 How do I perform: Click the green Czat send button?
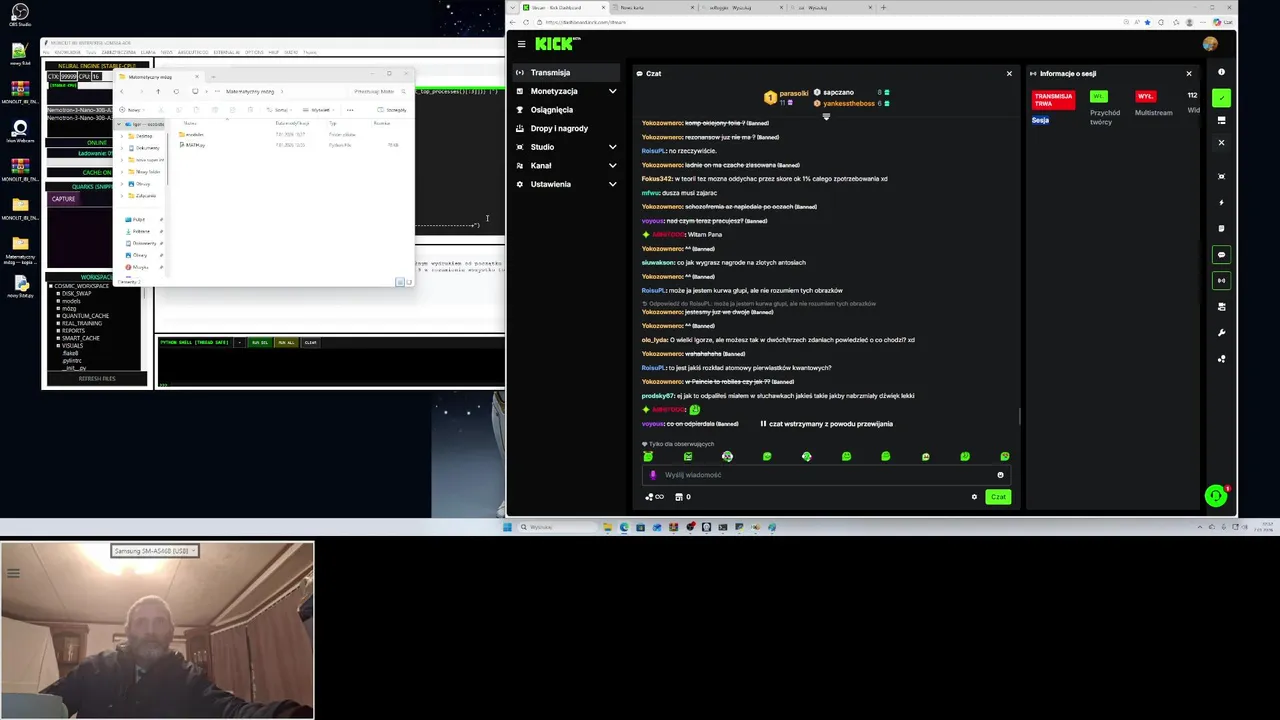pos(998,497)
